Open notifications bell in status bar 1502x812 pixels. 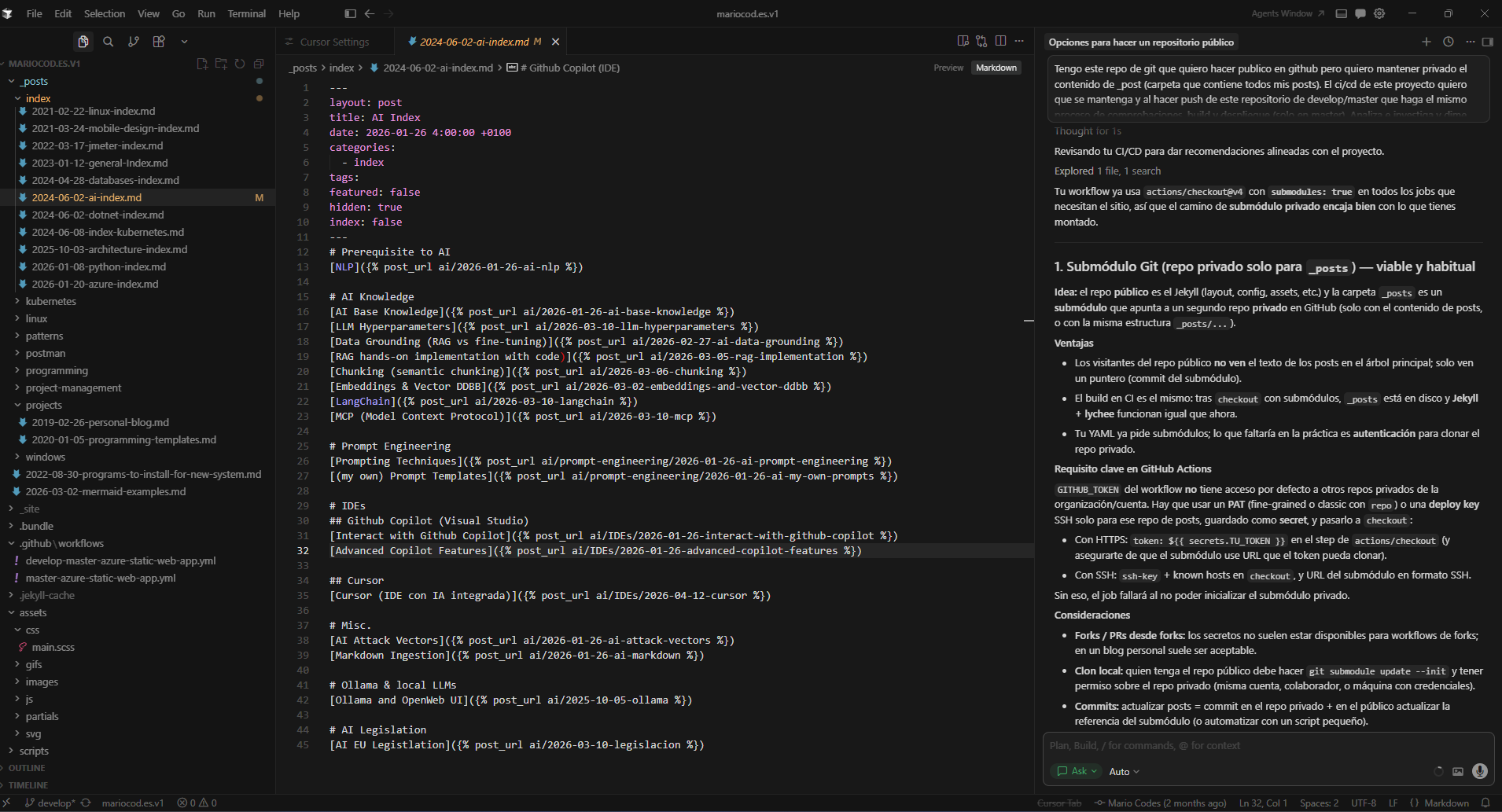pyautogui.click(x=1485, y=803)
